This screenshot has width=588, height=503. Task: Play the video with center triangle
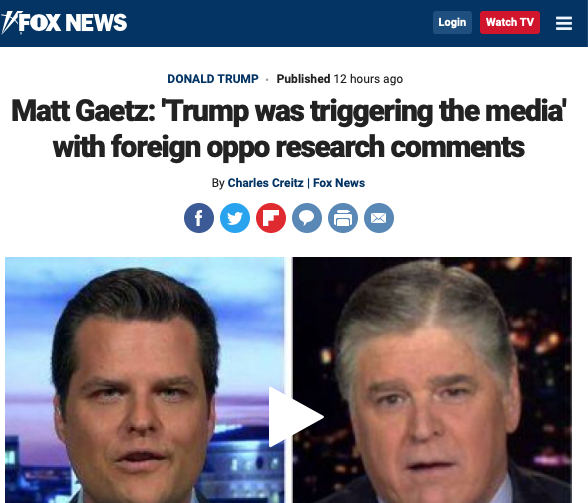[x=296, y=417]
